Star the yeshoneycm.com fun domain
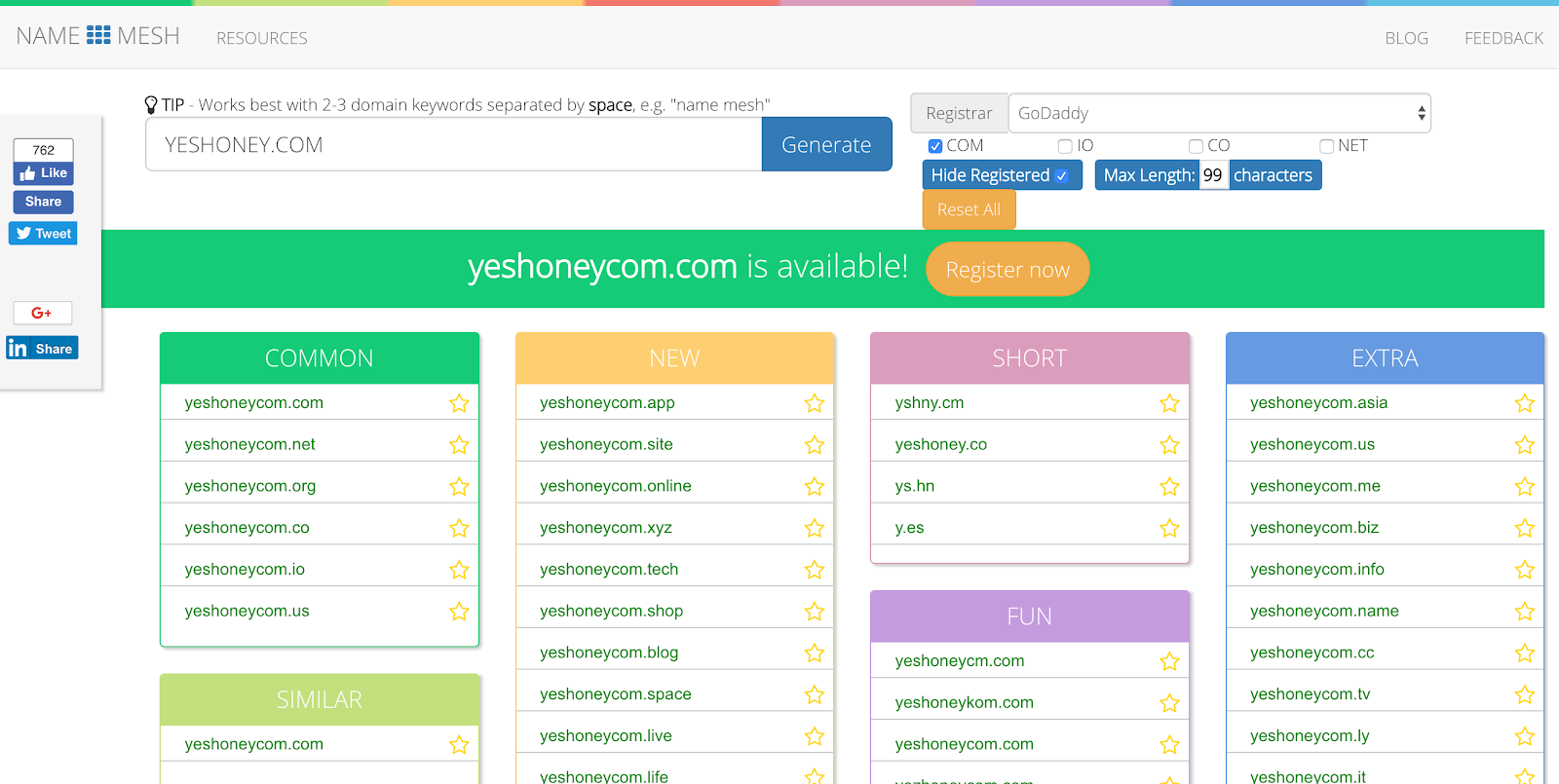The height and width of the screenshot is (784, 1559). pos(1169,662)
